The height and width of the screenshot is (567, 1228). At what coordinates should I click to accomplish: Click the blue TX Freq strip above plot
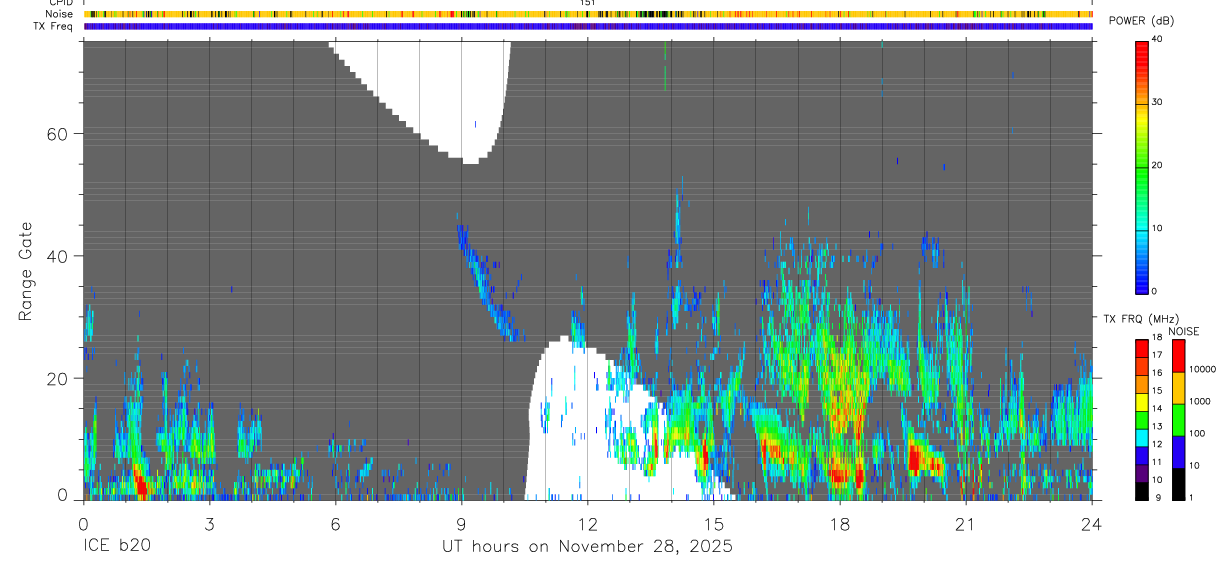coord(588,26)
